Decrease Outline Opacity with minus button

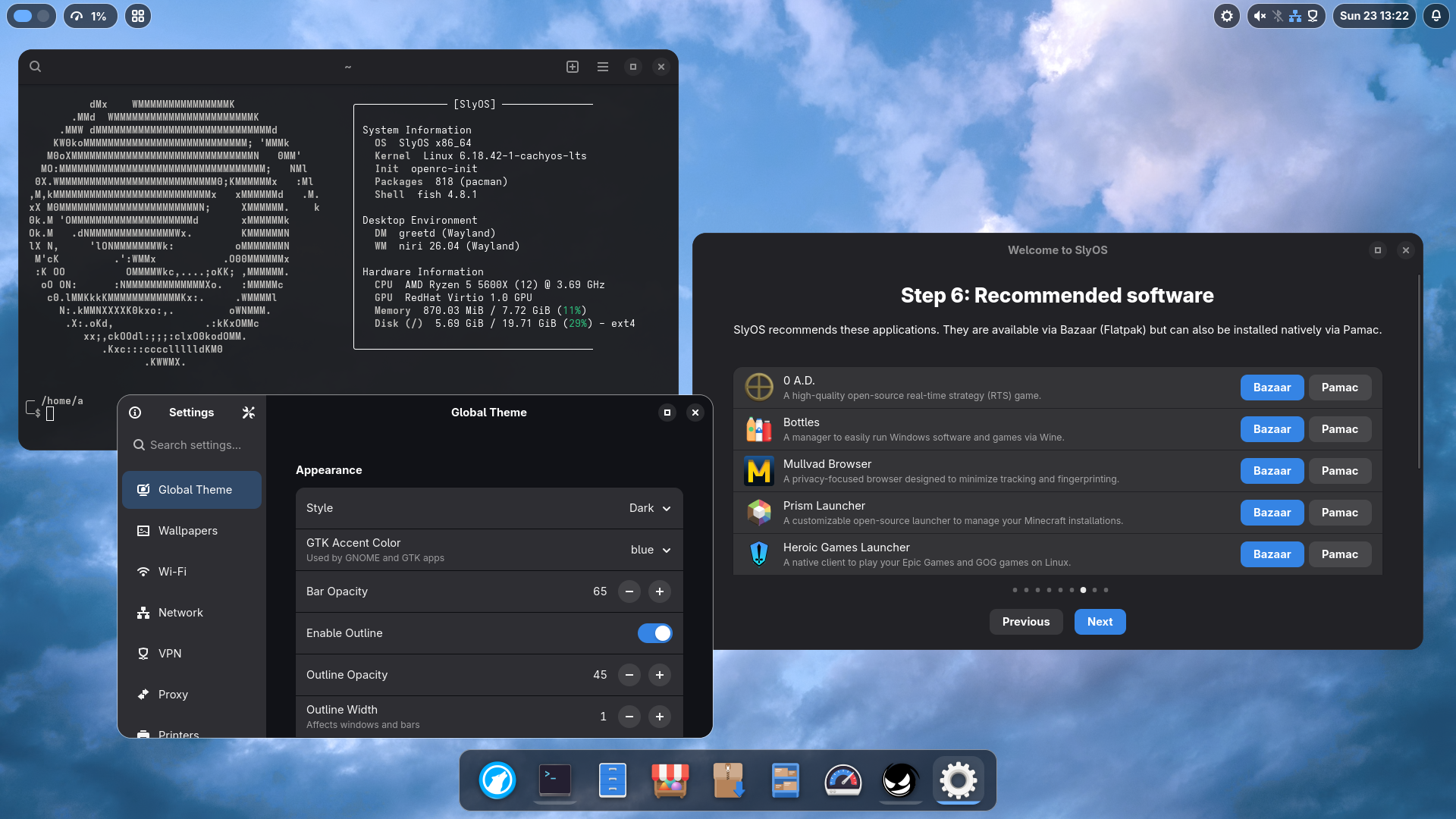pyautogui.click(x=629, y=675)
